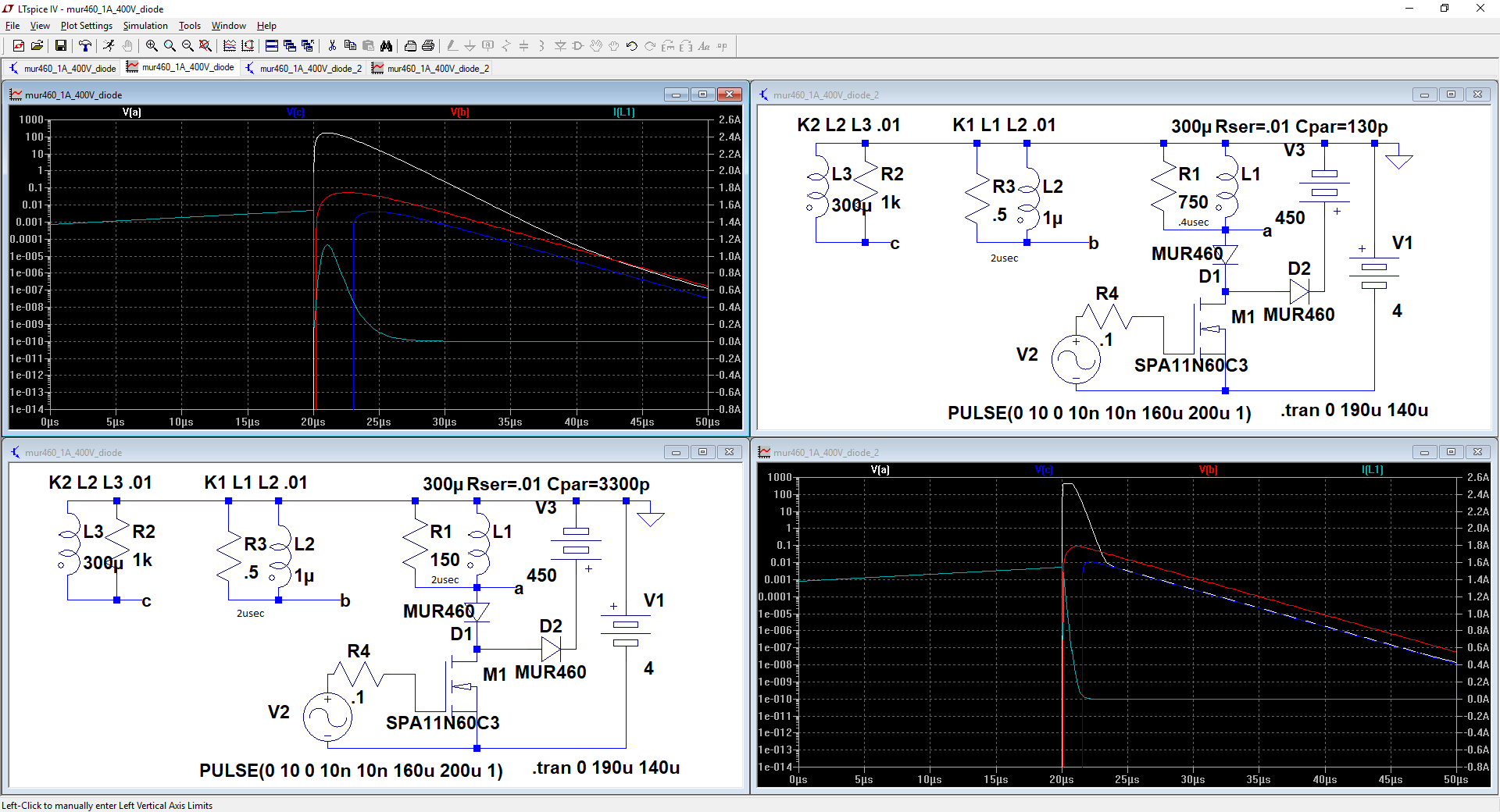The width and height of the screenshot is (1500, 812).
Task: Open the Help menu
Action: pyautogui.click(x=267, y=26)
